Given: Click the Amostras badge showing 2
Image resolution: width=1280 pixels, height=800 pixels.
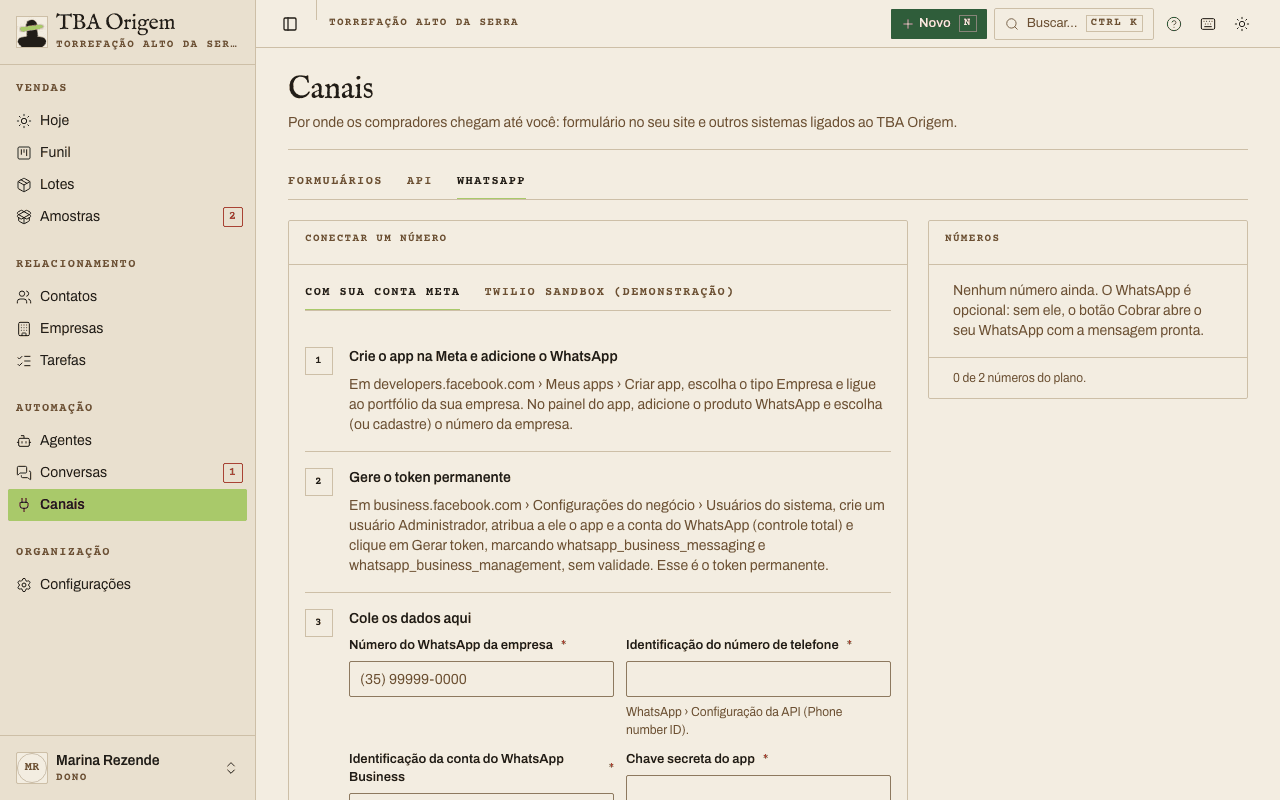Looking at the screenshot, I should tap(233, 216).
